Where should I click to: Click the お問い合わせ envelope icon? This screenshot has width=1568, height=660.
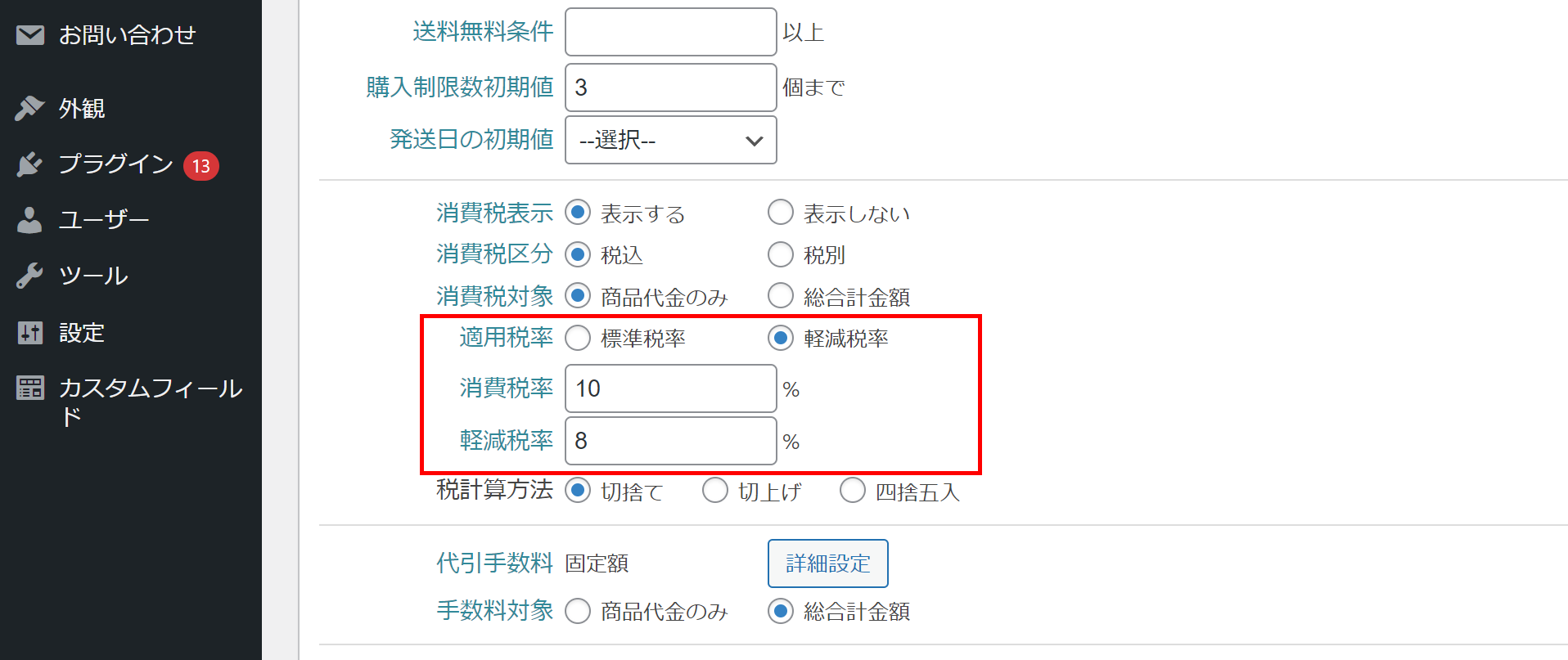click(30, 34)
